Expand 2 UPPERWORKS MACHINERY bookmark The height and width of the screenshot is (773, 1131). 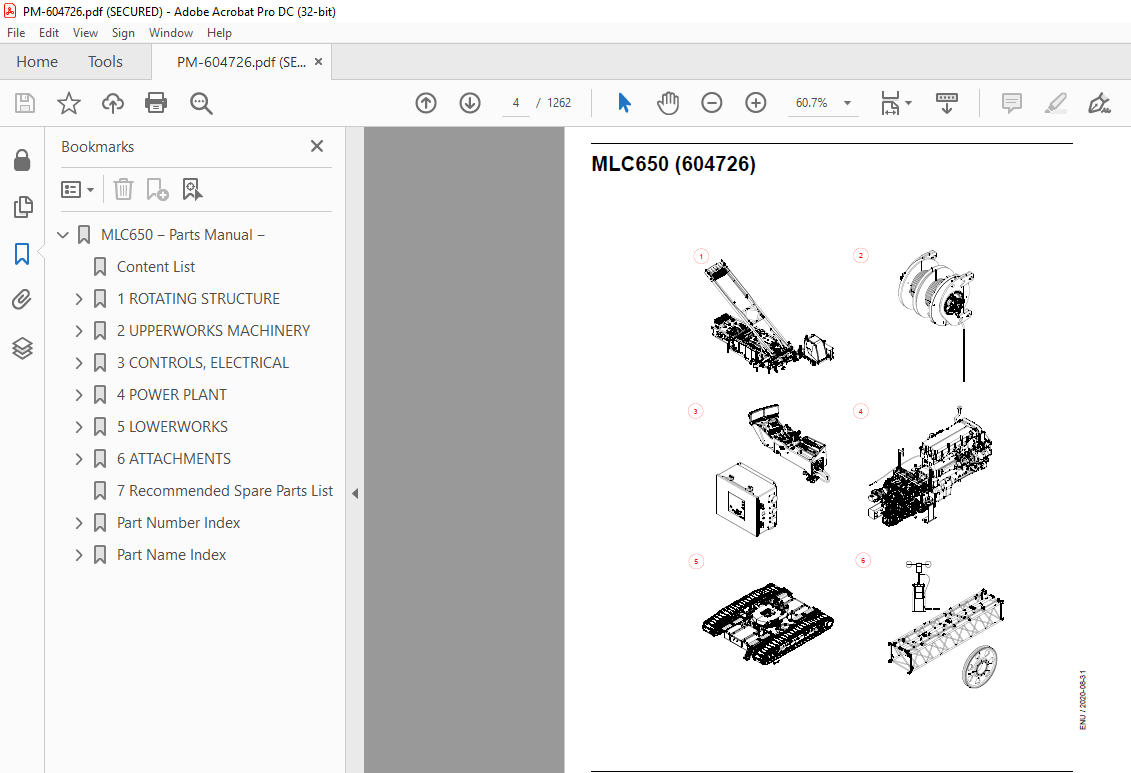pos(79,331)
